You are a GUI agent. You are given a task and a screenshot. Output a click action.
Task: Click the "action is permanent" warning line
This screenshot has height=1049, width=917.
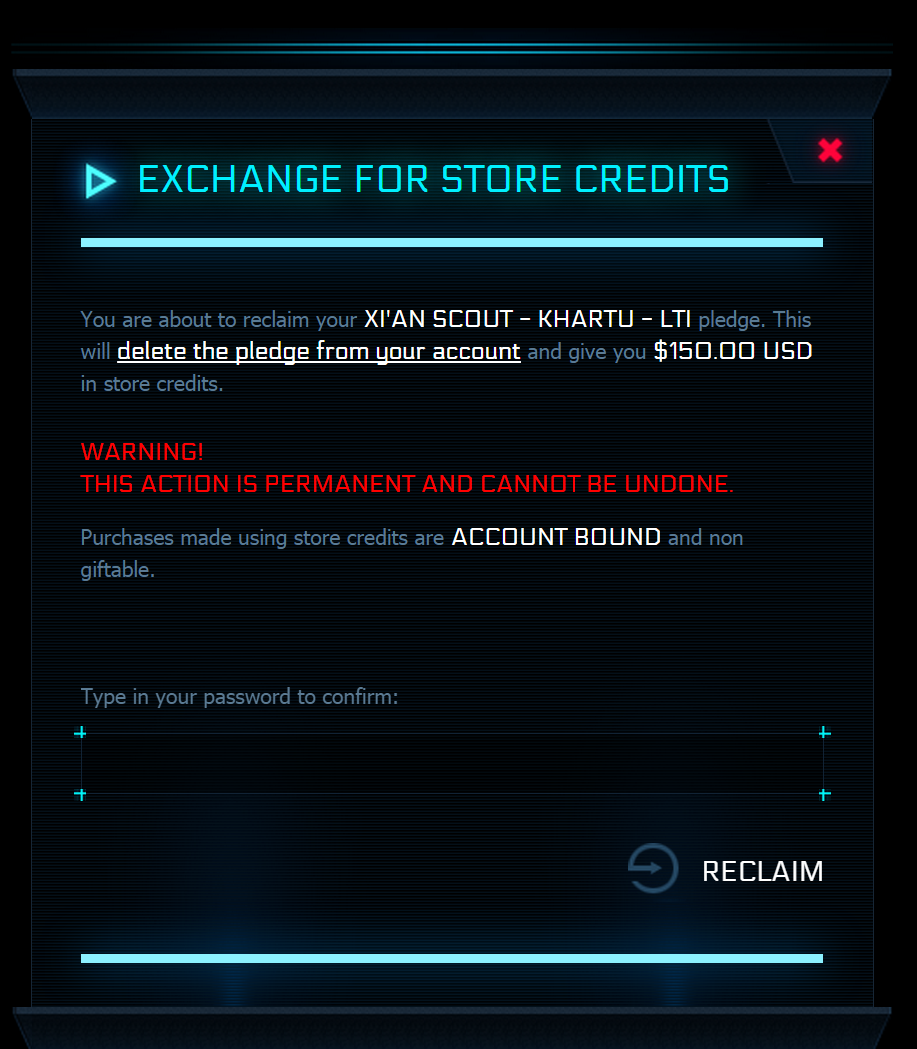pyautogui.click(x=407, y=484)
